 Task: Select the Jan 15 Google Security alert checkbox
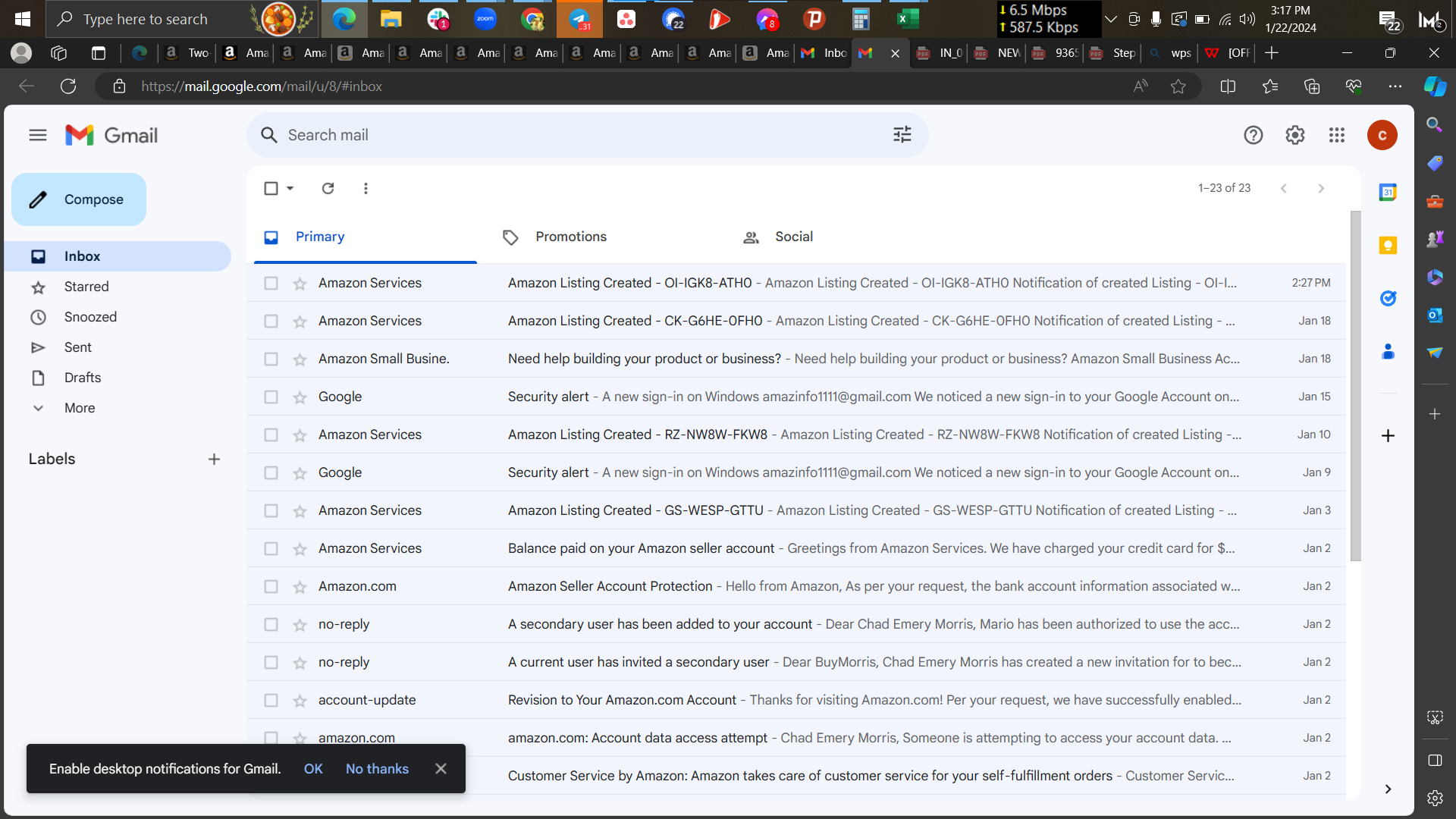tap(271, 397)
